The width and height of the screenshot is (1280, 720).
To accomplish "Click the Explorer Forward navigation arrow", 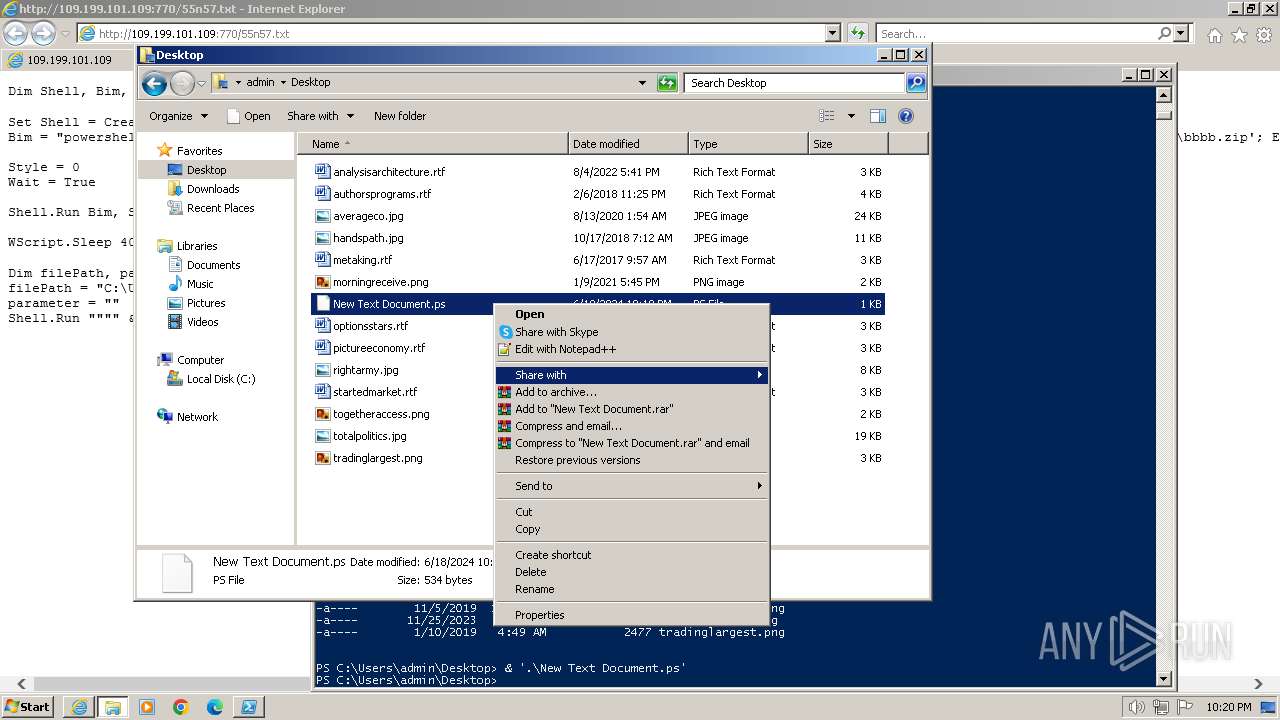I will [182, 83].
